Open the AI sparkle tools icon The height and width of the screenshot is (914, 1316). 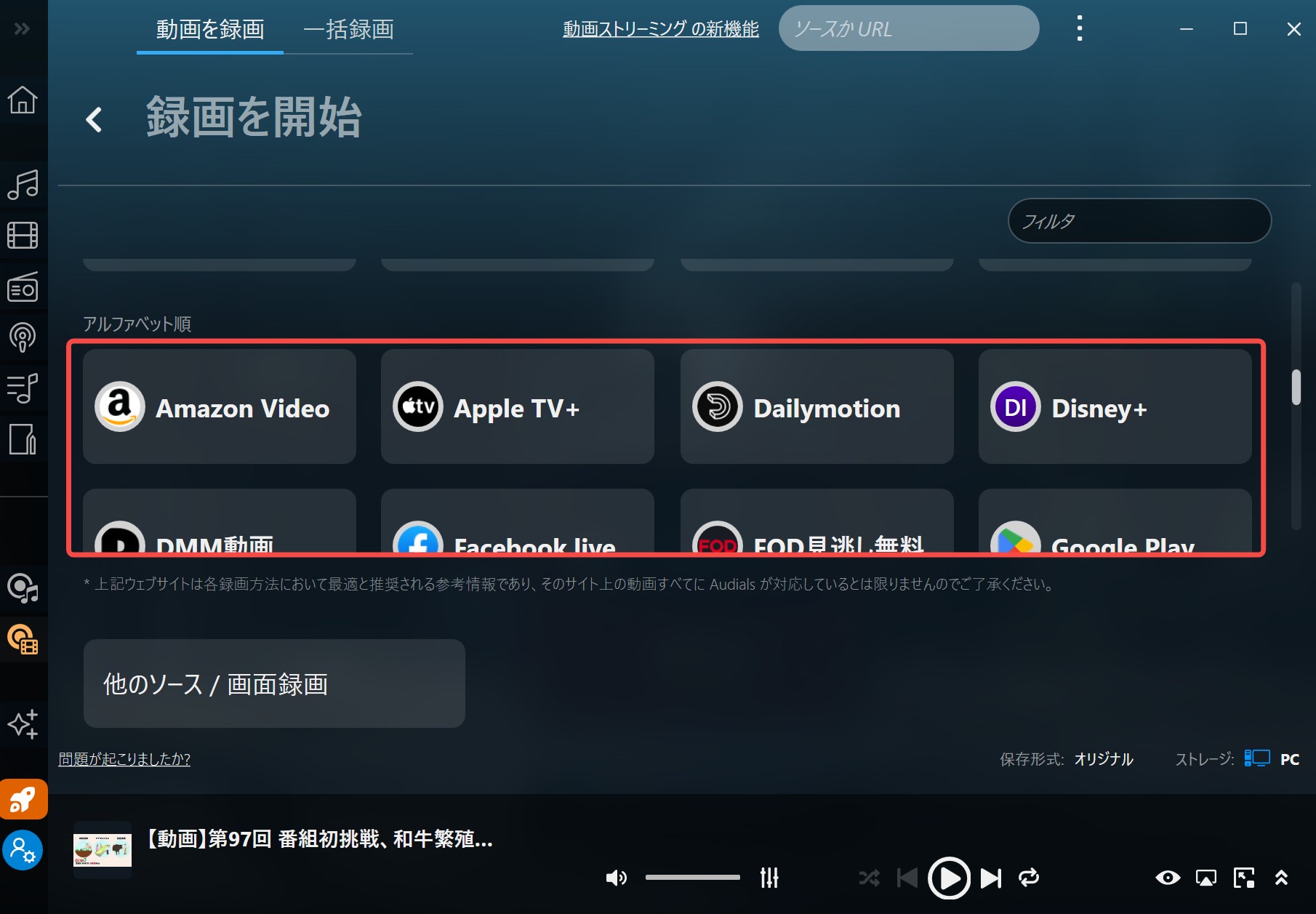[23, 724]
